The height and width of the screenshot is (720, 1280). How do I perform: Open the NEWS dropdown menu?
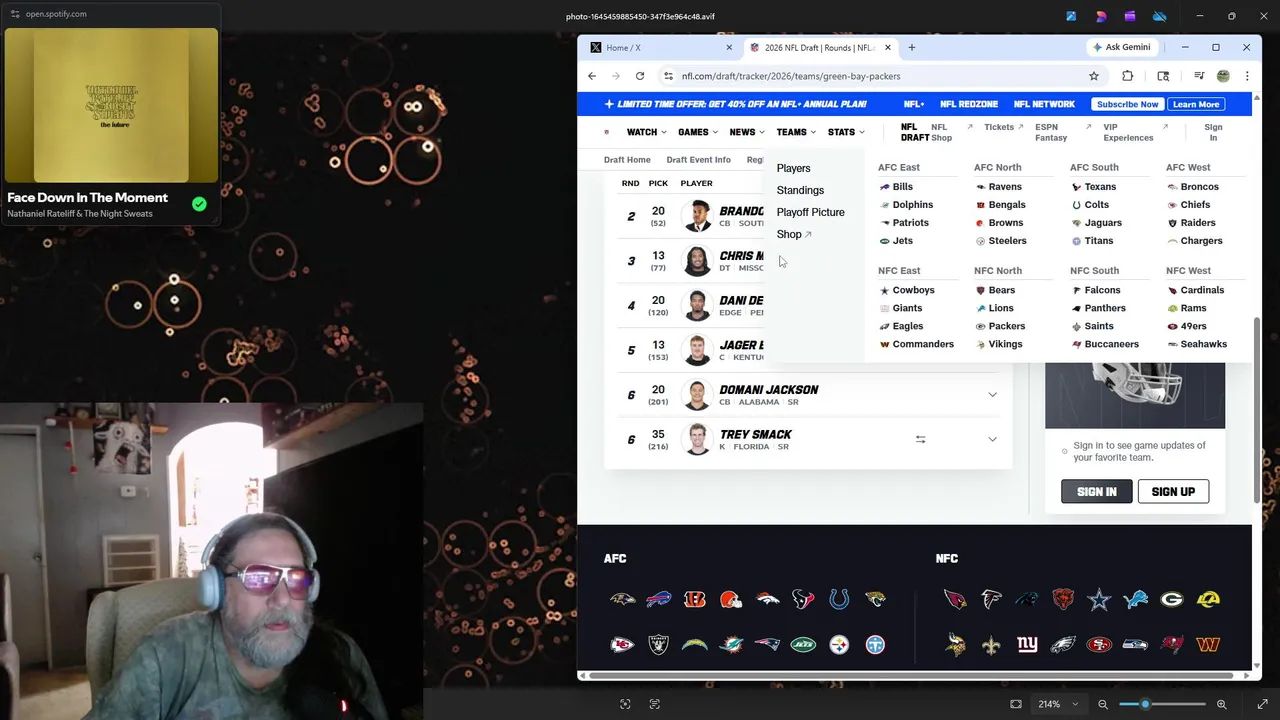(x=746, y=132)
